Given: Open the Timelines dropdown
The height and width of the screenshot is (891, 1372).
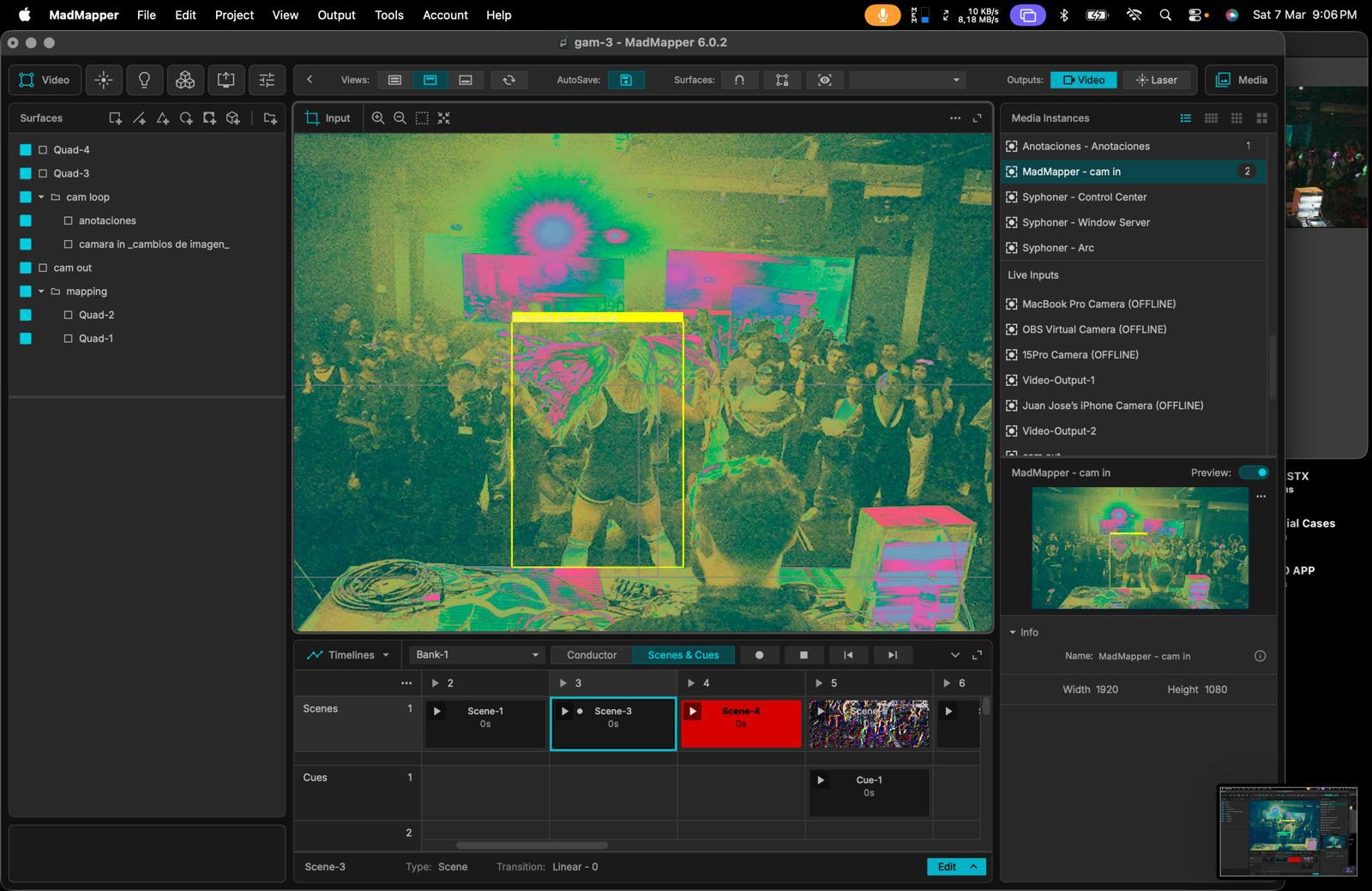Looking at the screenshot, I should (348, 654).
